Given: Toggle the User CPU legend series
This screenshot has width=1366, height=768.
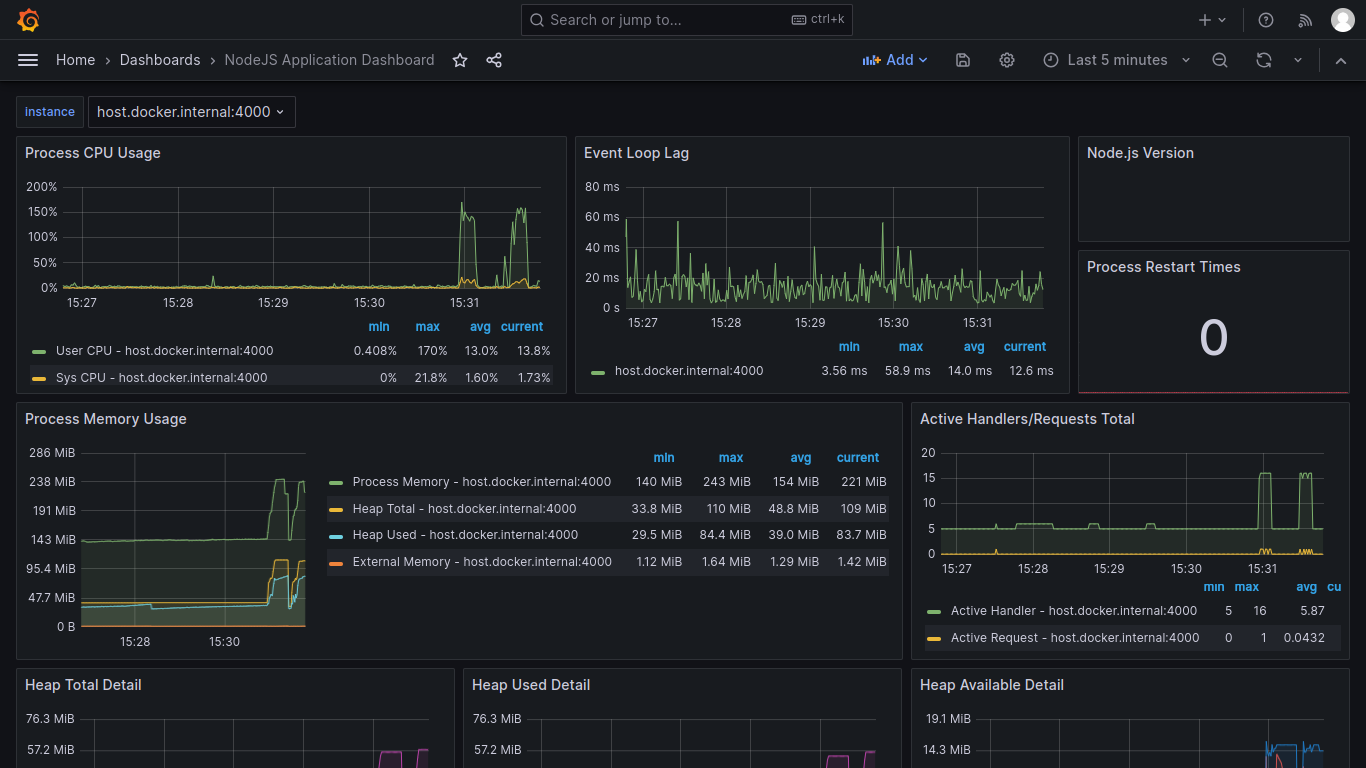Looking at the screenshot, I should coord(164,351).
